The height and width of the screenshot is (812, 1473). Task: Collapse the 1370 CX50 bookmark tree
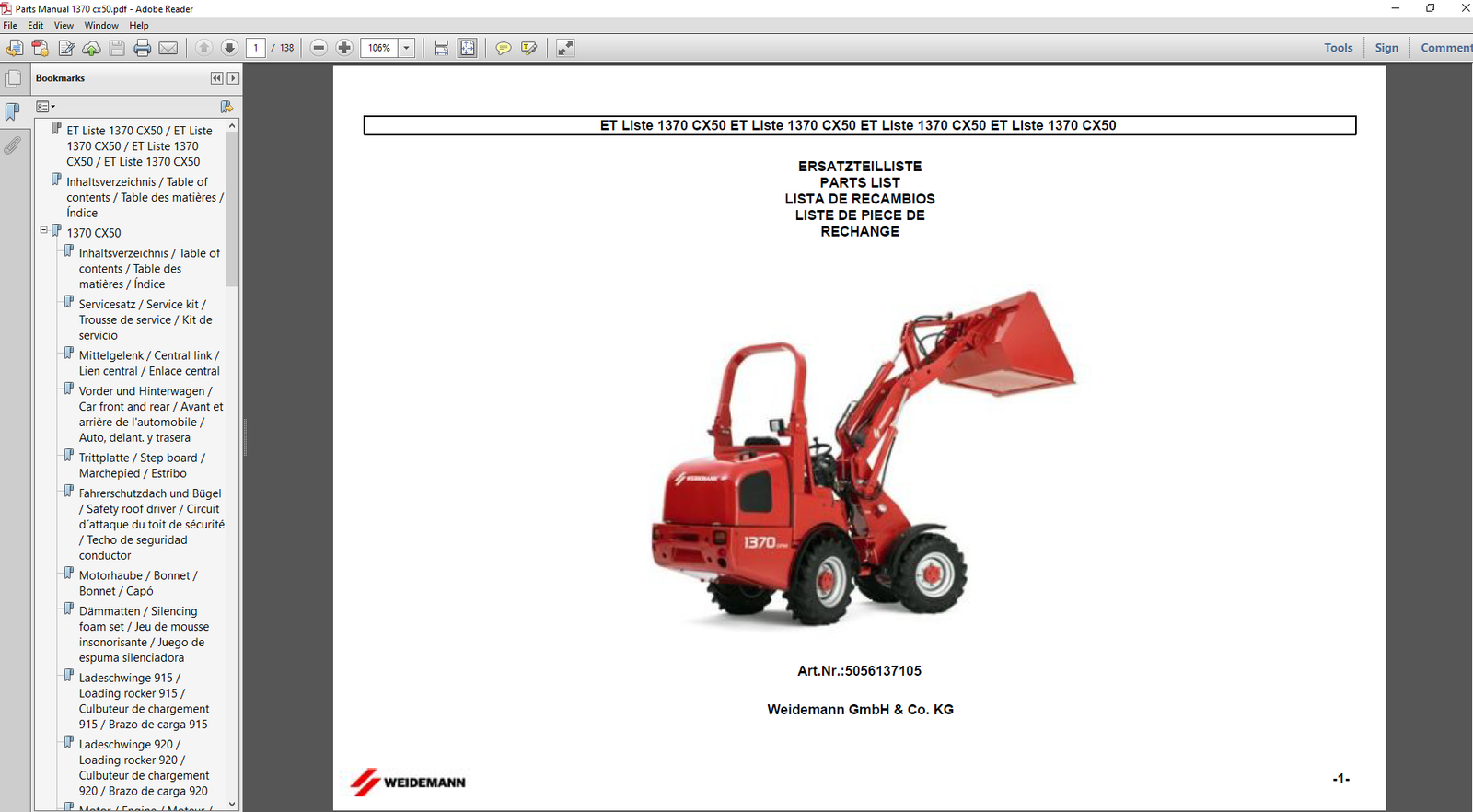click(x=43, y=230)
